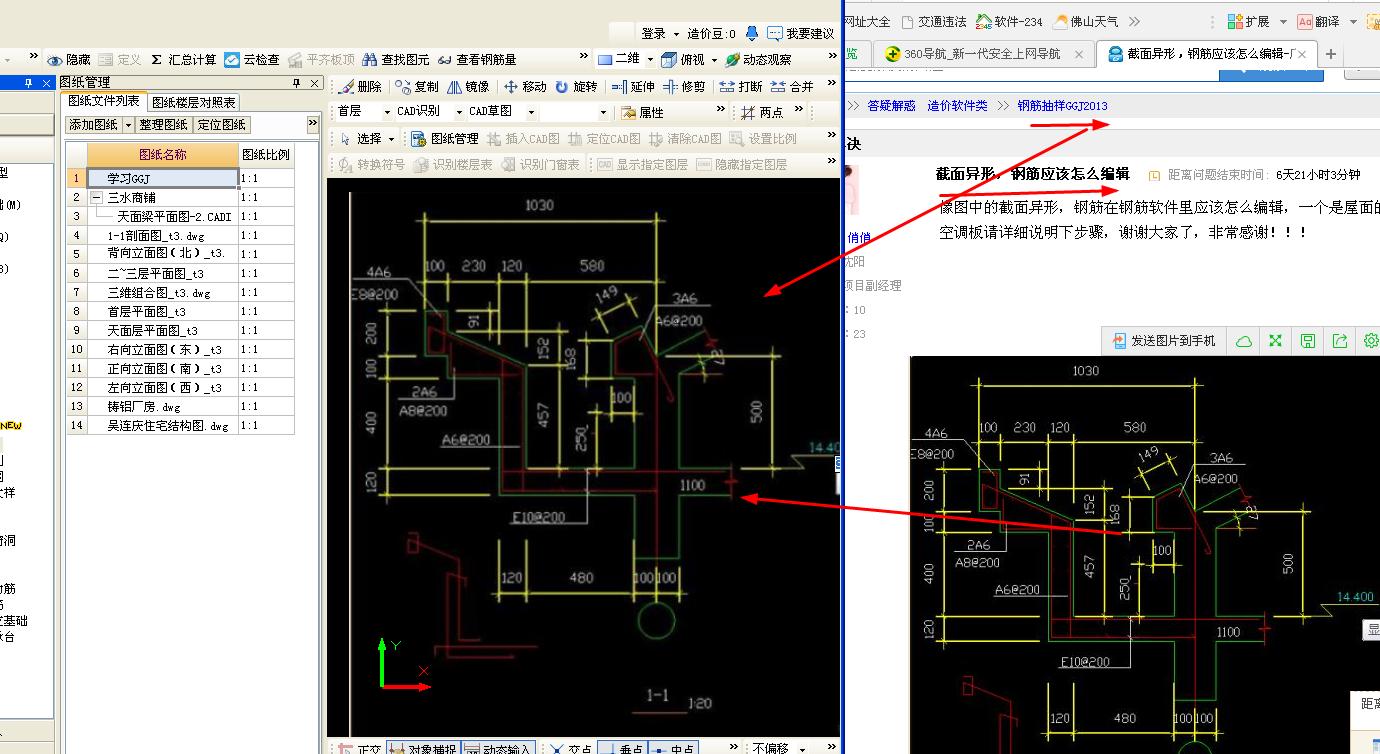Select 两点 two-point auxiliary axis tool
The image size is (1380, 754).
762,113
